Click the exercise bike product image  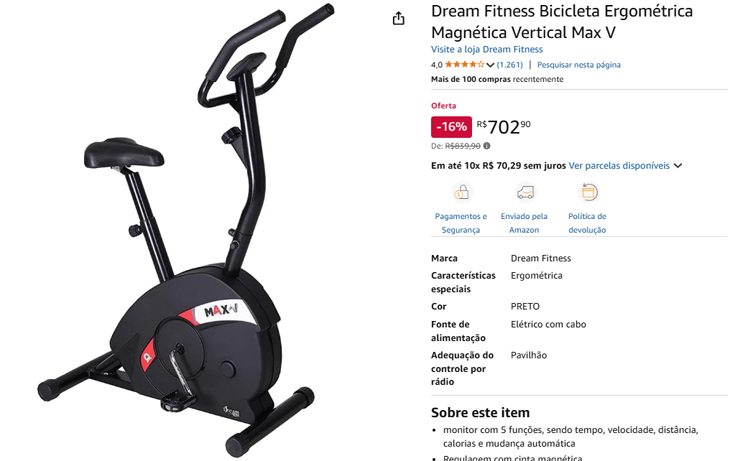point(186,230)
